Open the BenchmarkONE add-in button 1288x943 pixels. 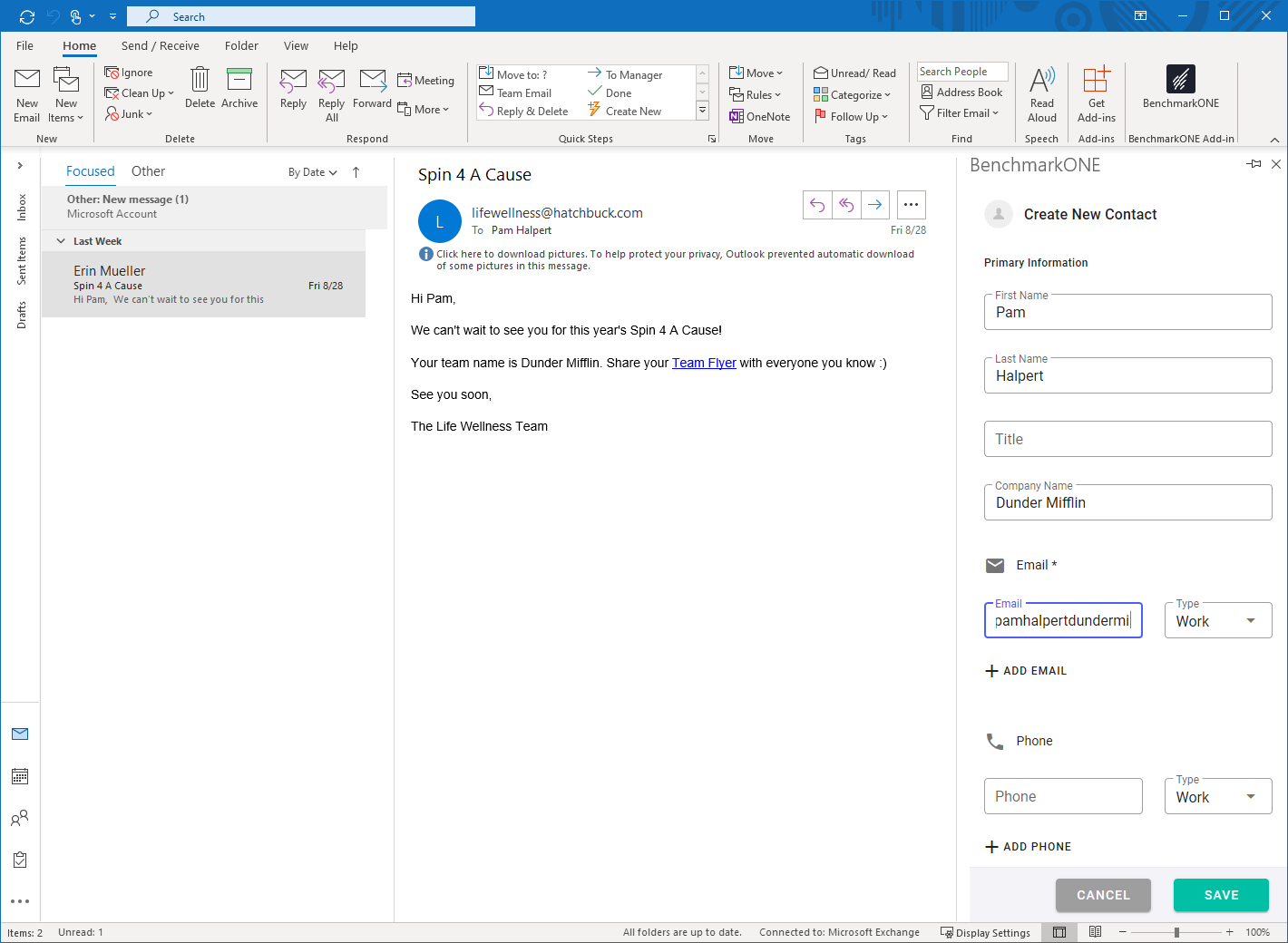pyautogui.click(x=1181, y=88)
